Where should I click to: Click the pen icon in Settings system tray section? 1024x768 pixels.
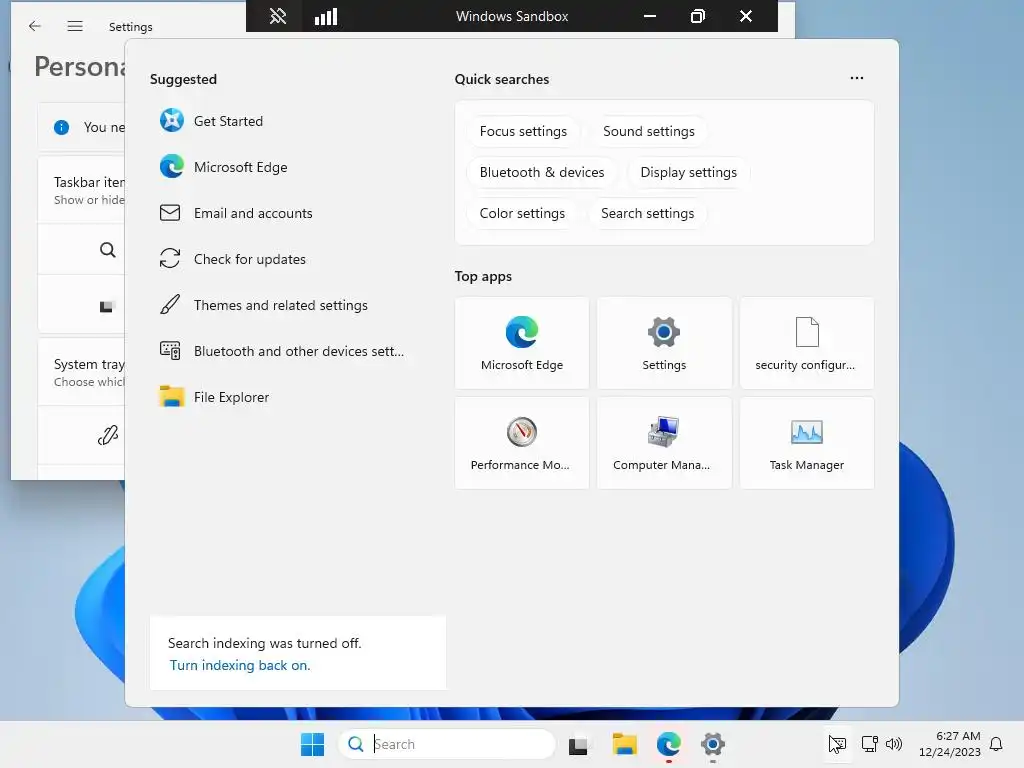(108, 435)
